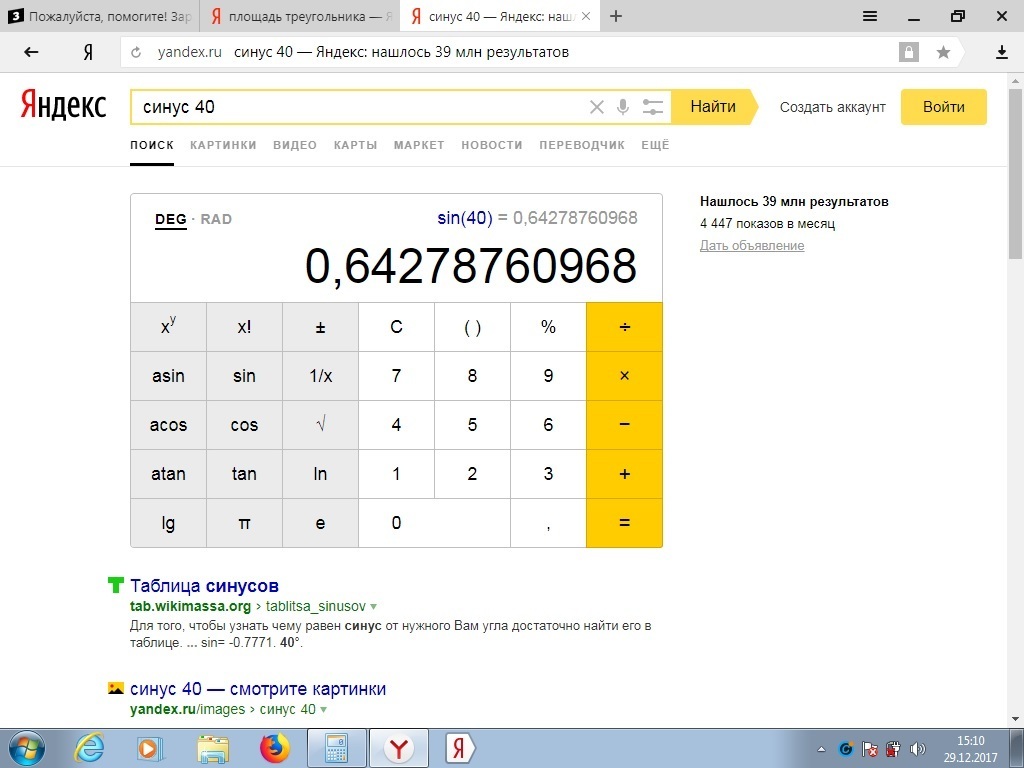Image resolution: width=1024 pixels, height=768 pixels.
Task: Open browser downloads arrow icon
Action: 1002,52
